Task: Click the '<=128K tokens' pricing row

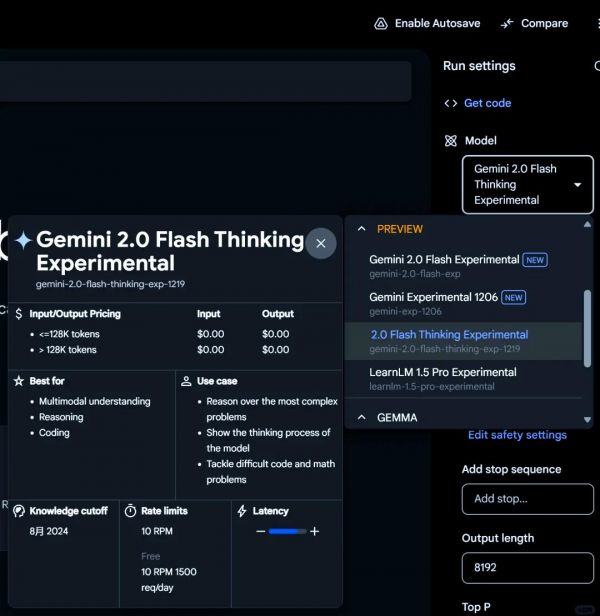Action: point(69,334)
